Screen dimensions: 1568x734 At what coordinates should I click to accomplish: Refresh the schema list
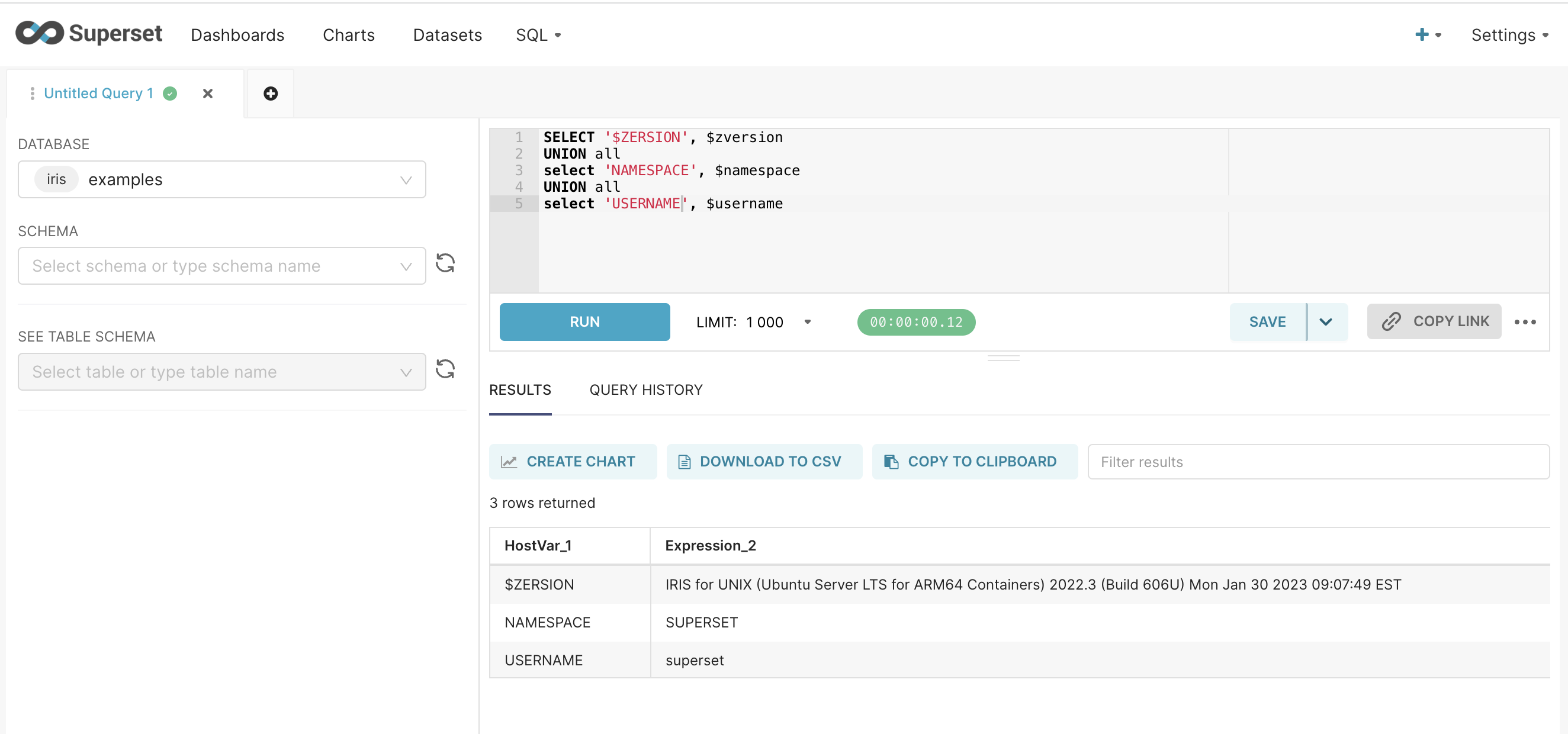[x=445, y=263]
